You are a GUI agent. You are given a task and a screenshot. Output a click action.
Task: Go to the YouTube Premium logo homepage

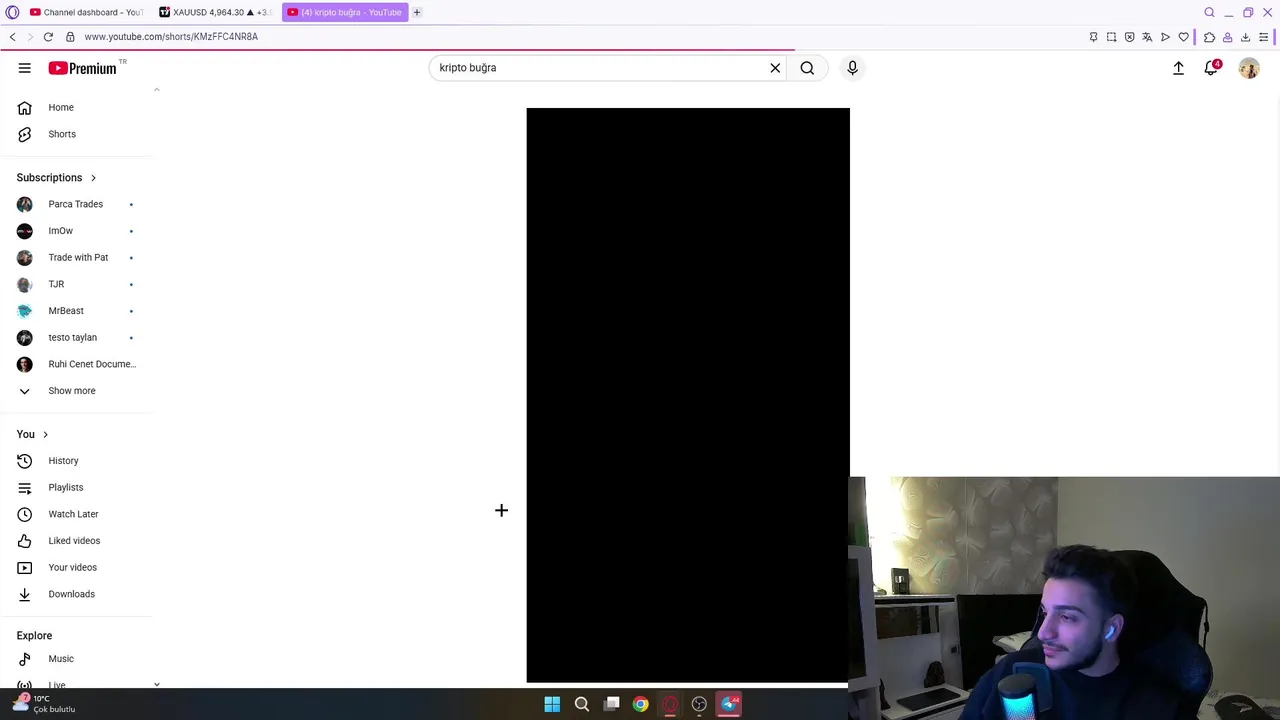tap(83, 68)
